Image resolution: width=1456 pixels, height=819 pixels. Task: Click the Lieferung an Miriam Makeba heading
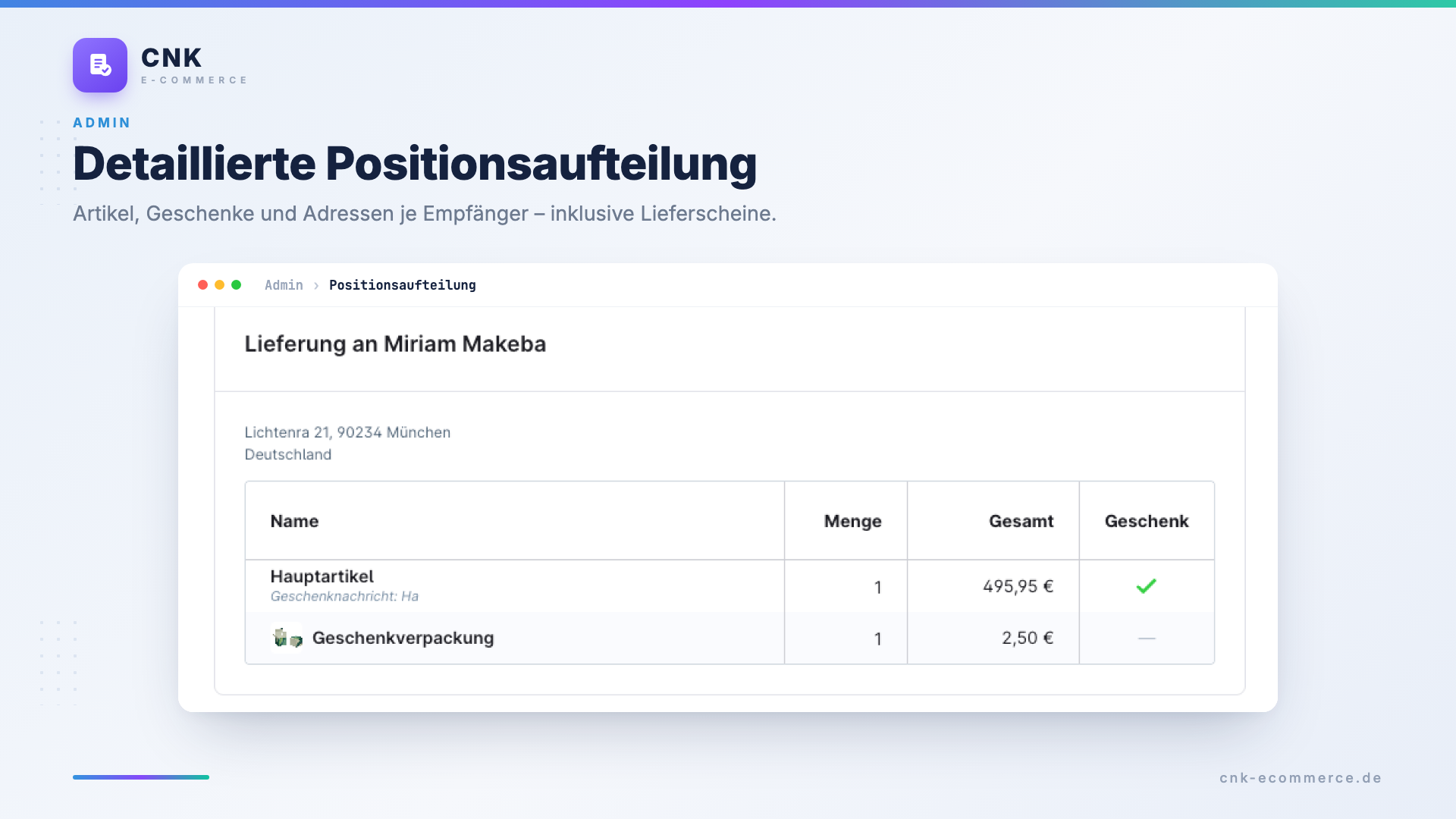click(395, 344)
